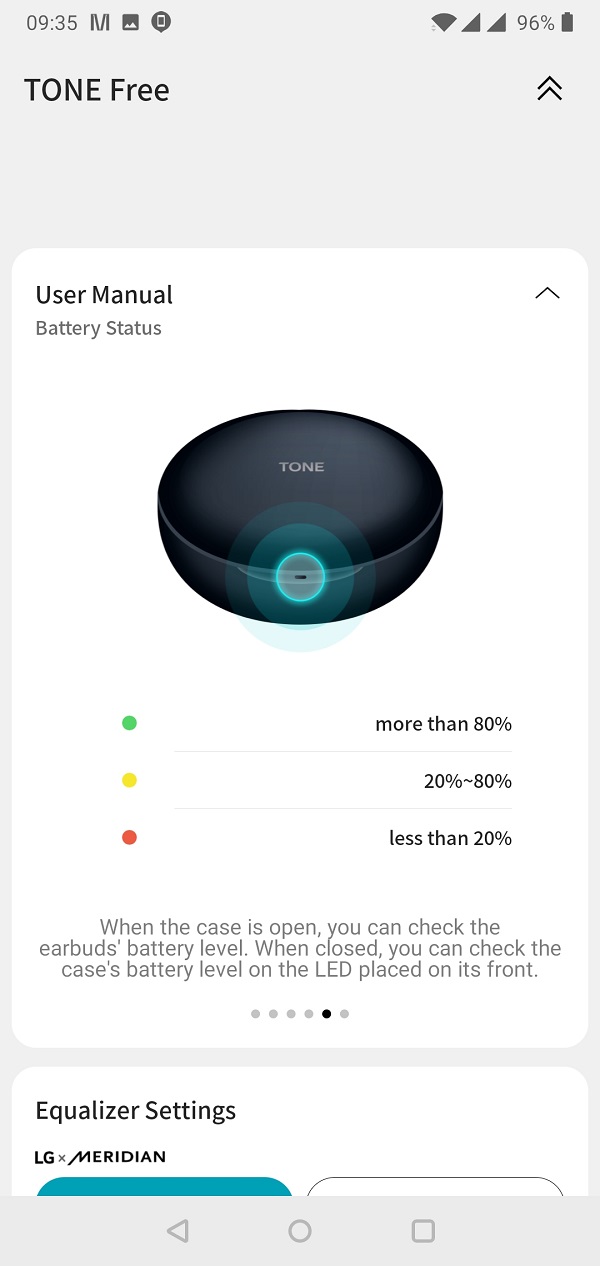Image resolution: width=600 pixels, height=1266 pixels.
Task: Tap the glowing LED on the TONE case
Action: (300, 577)
